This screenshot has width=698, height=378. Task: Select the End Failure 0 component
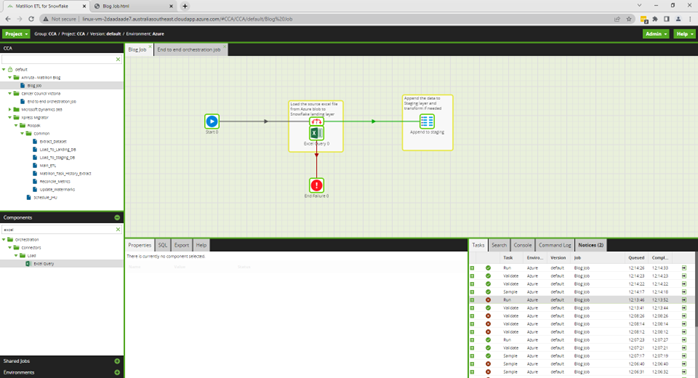317,185
